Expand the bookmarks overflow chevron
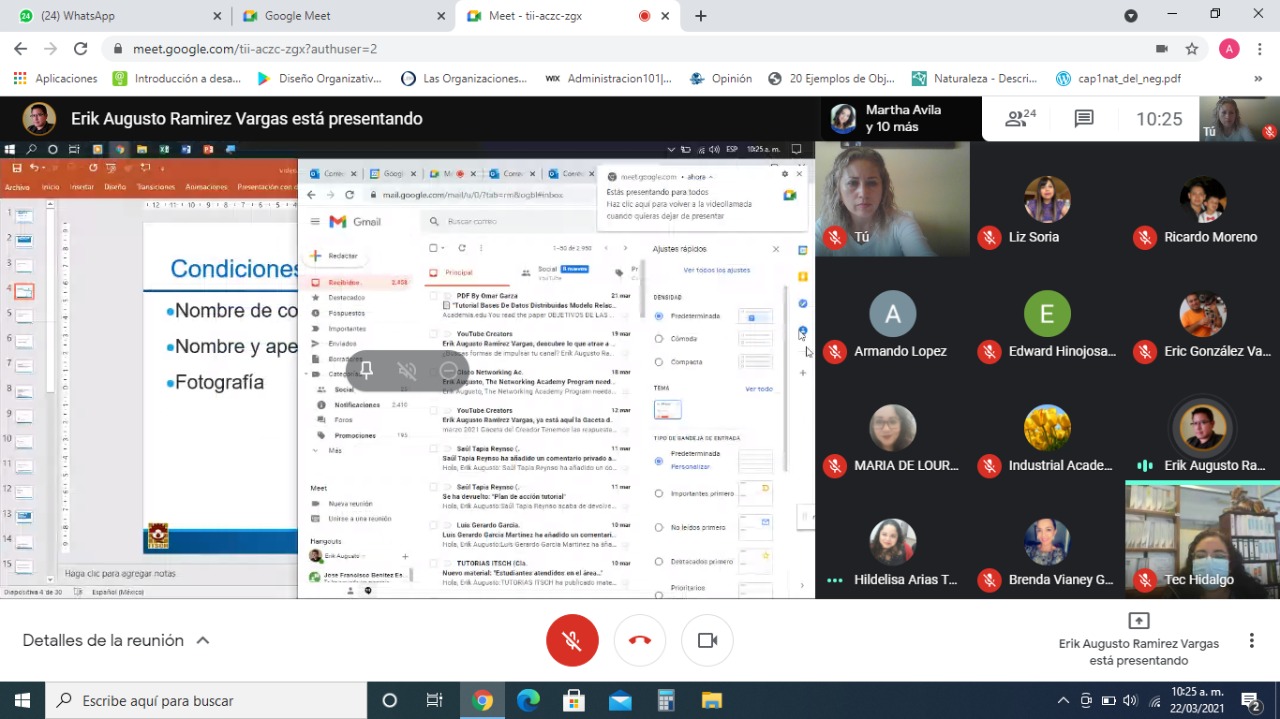Screen dimensions: 1280x719 click(1258, 78)
